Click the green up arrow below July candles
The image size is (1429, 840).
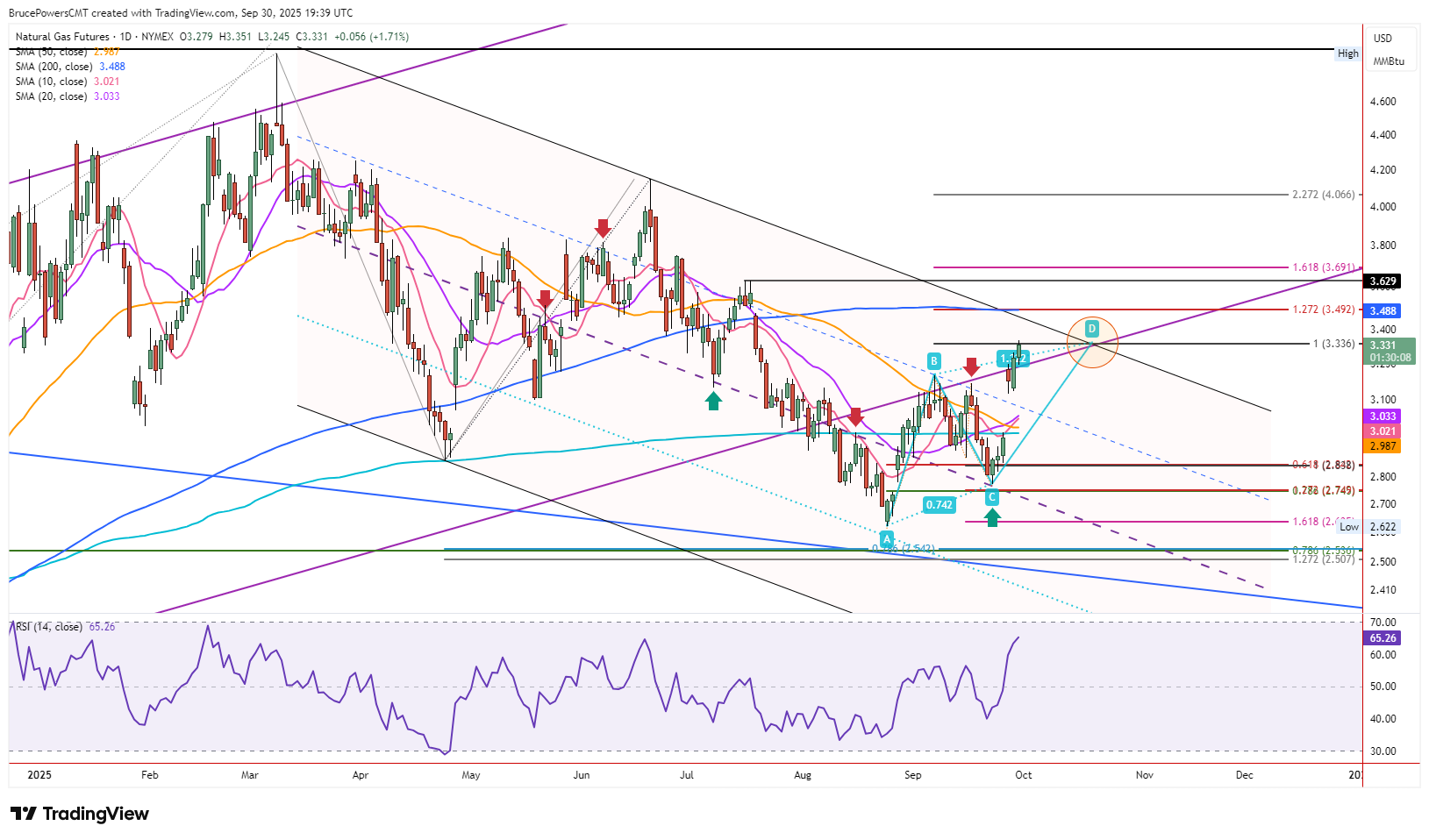coord(713,401)
